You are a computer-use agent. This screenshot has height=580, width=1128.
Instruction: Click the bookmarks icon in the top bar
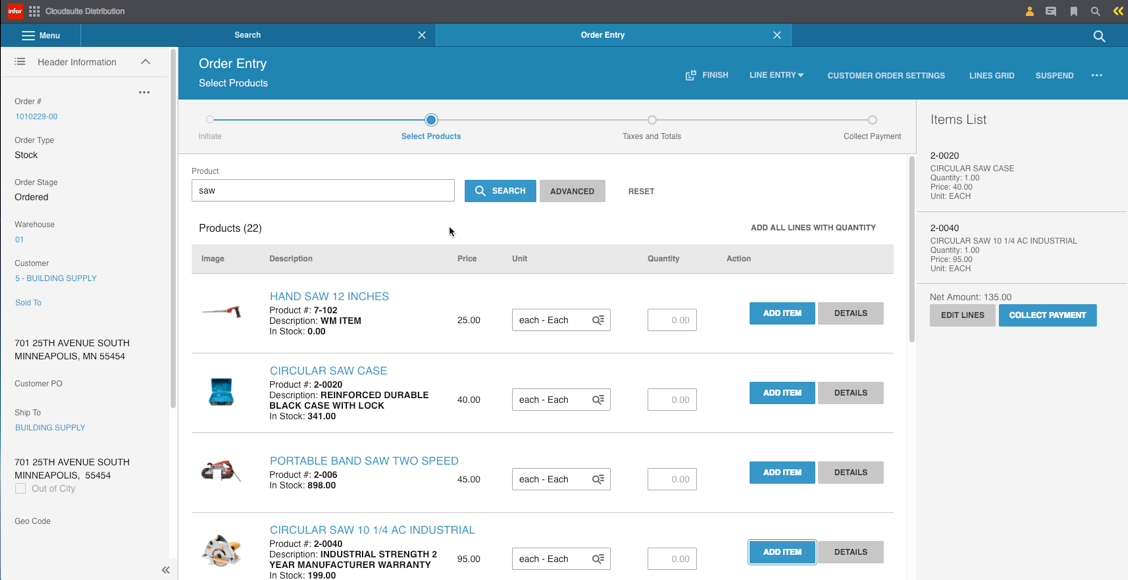pyautogui.click(x=1074, y=11)
